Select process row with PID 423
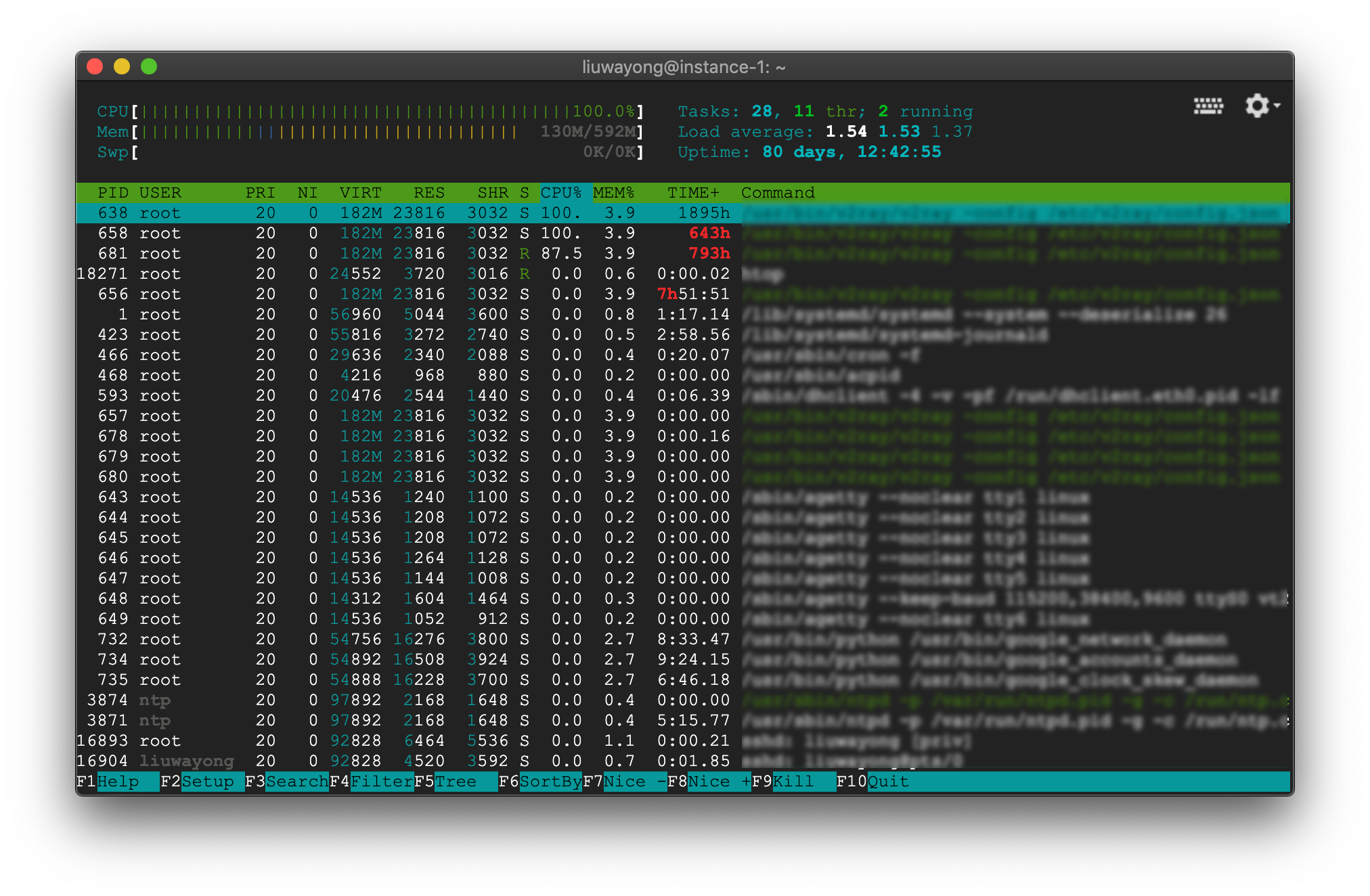This screenshot has height=896, width=1370. 683,335
